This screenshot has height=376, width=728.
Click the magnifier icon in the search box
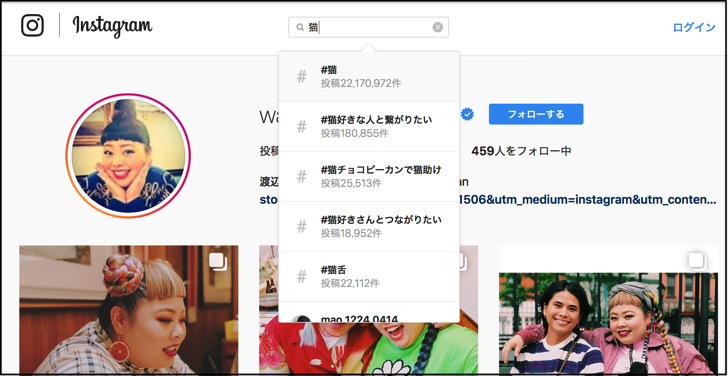click(300, 27)
